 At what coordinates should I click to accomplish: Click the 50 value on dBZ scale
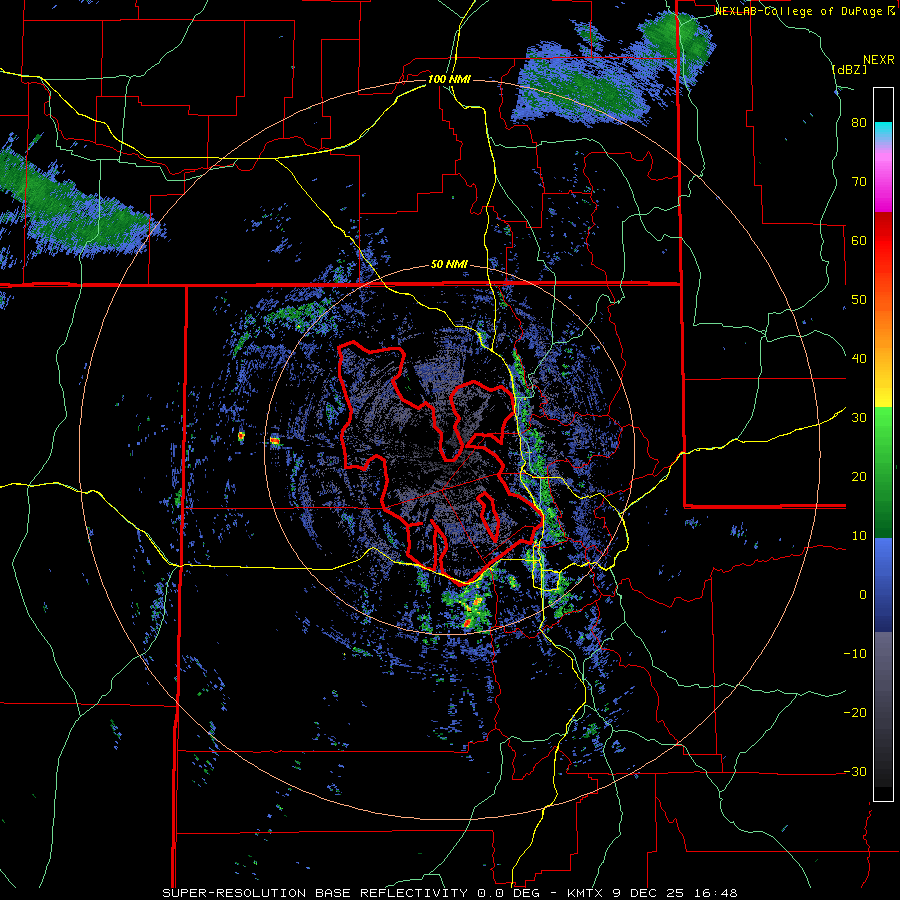pos(859,300)
